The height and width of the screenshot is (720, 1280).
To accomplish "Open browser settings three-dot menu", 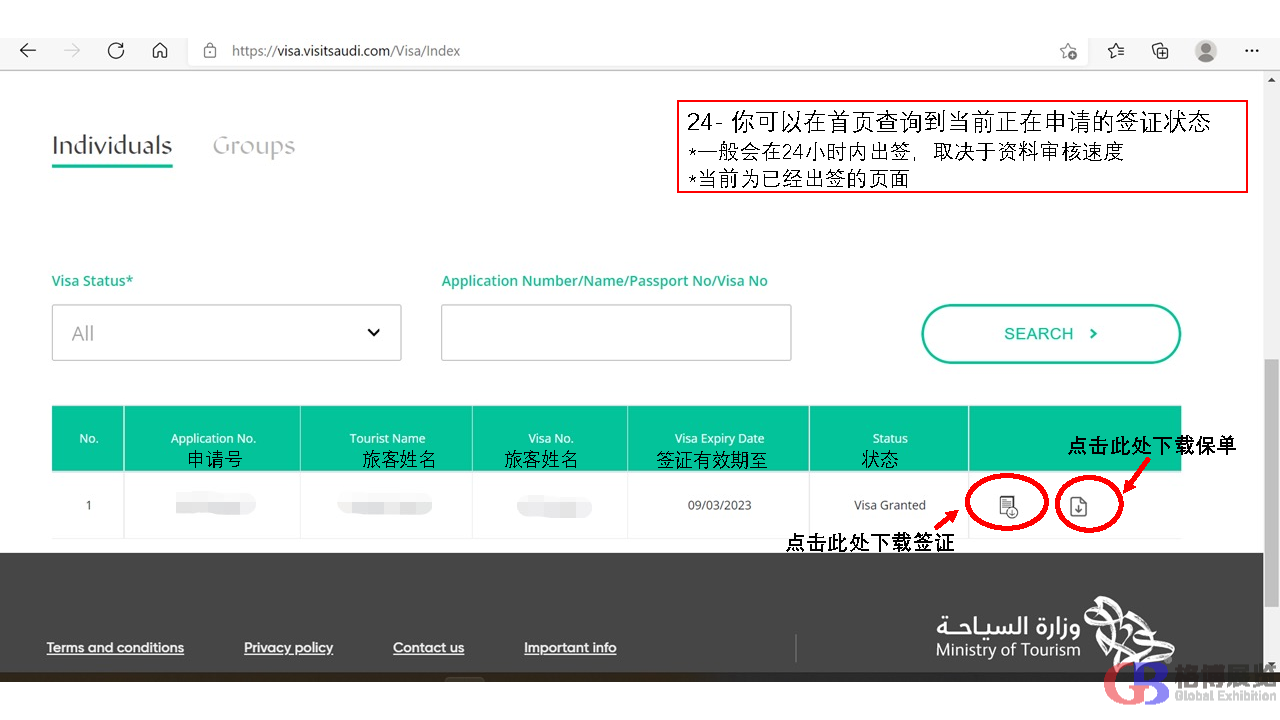I will (x=1252, y=51).
